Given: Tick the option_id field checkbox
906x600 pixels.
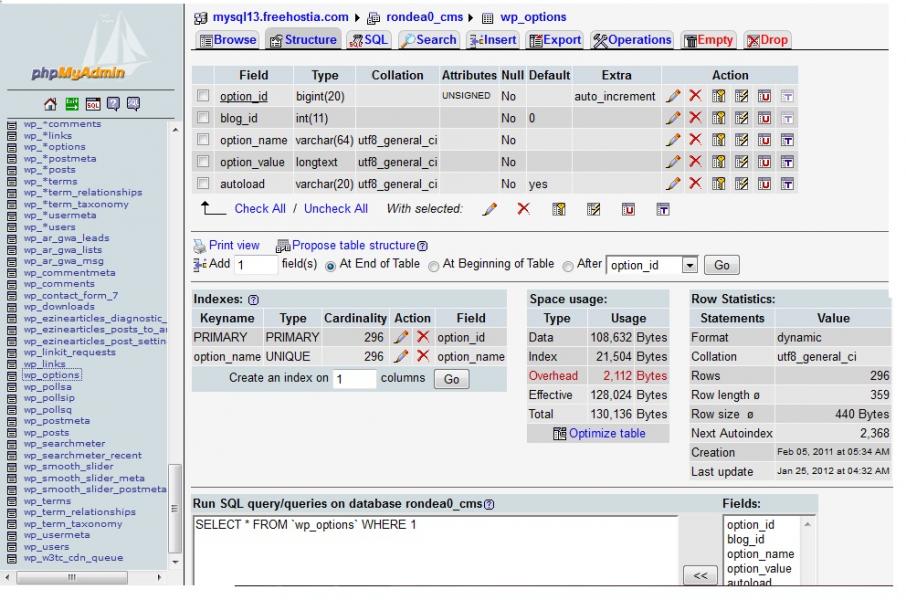Looking at the screenshot, I should [x=203, y=95].
